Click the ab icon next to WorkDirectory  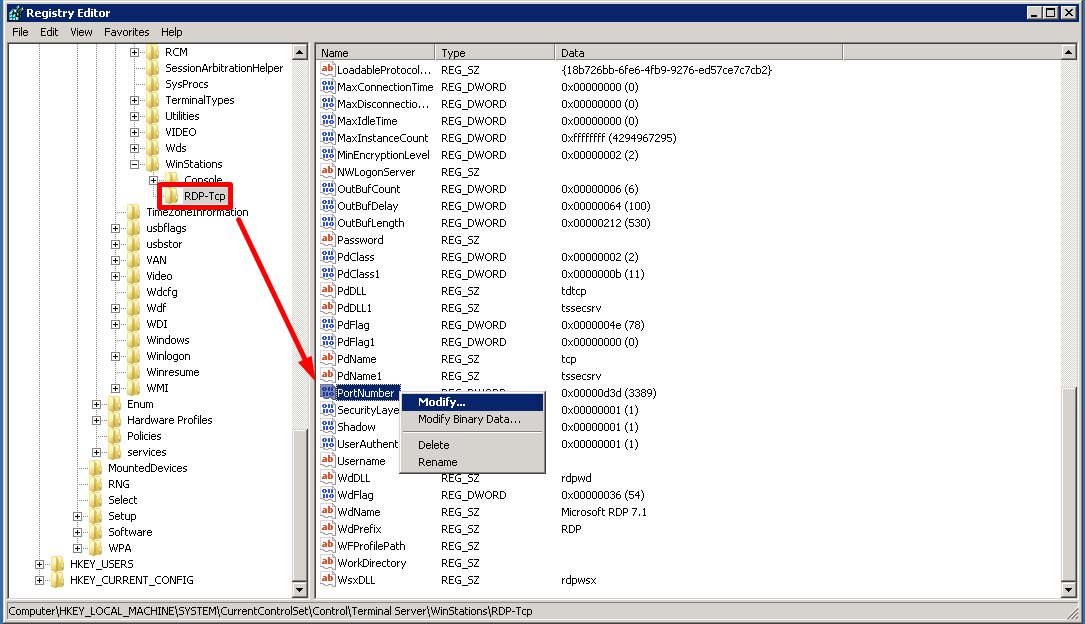click(x=327, y=562)
